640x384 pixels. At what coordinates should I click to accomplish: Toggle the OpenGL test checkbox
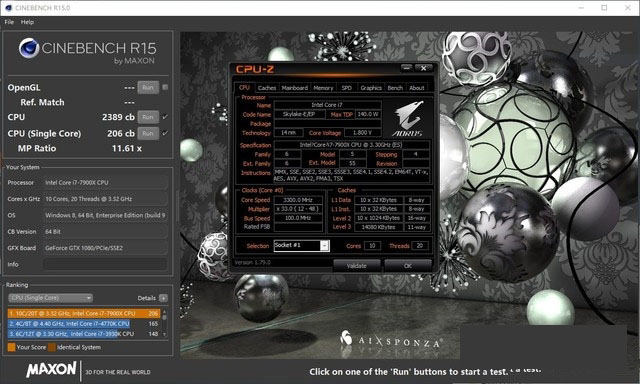(165, 87)
